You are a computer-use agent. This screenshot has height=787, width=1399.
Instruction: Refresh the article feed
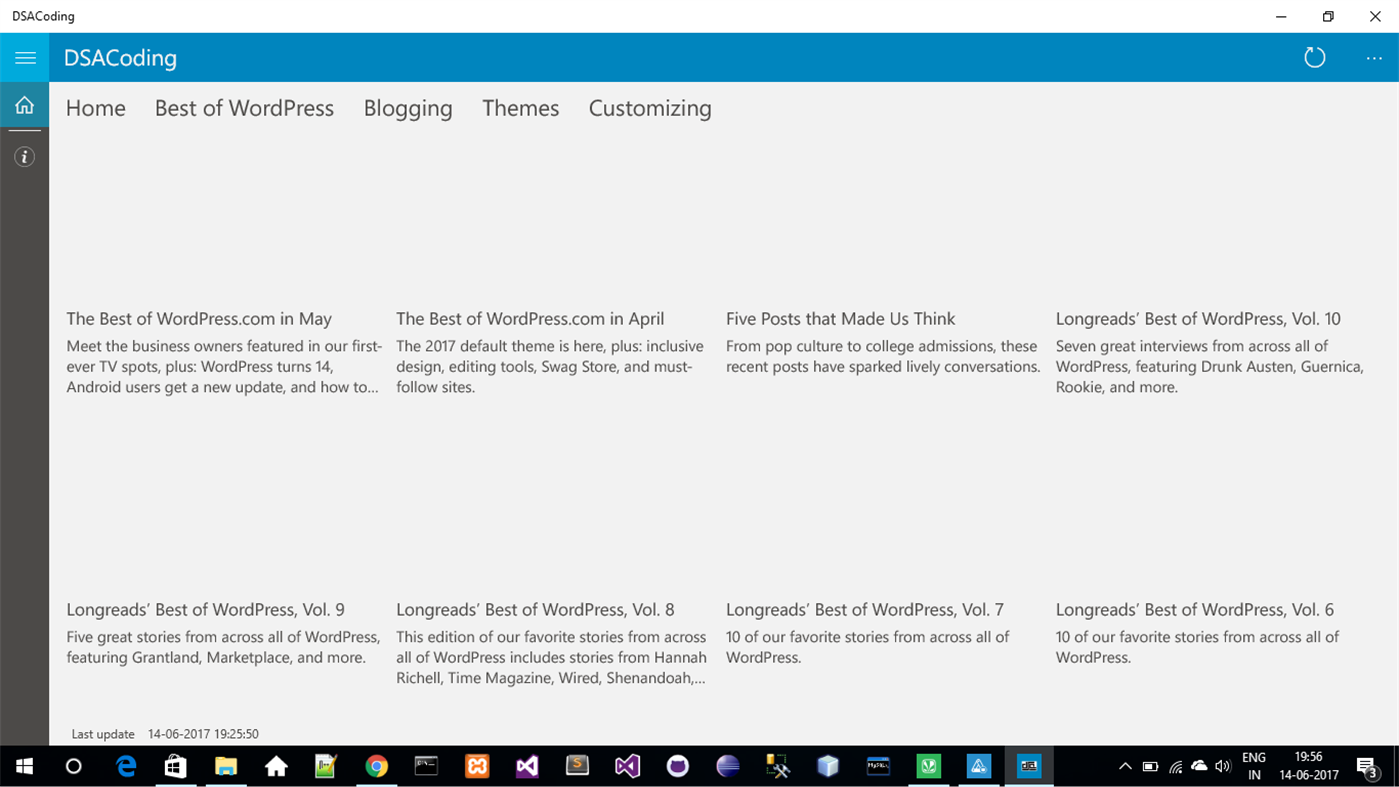1314,57
